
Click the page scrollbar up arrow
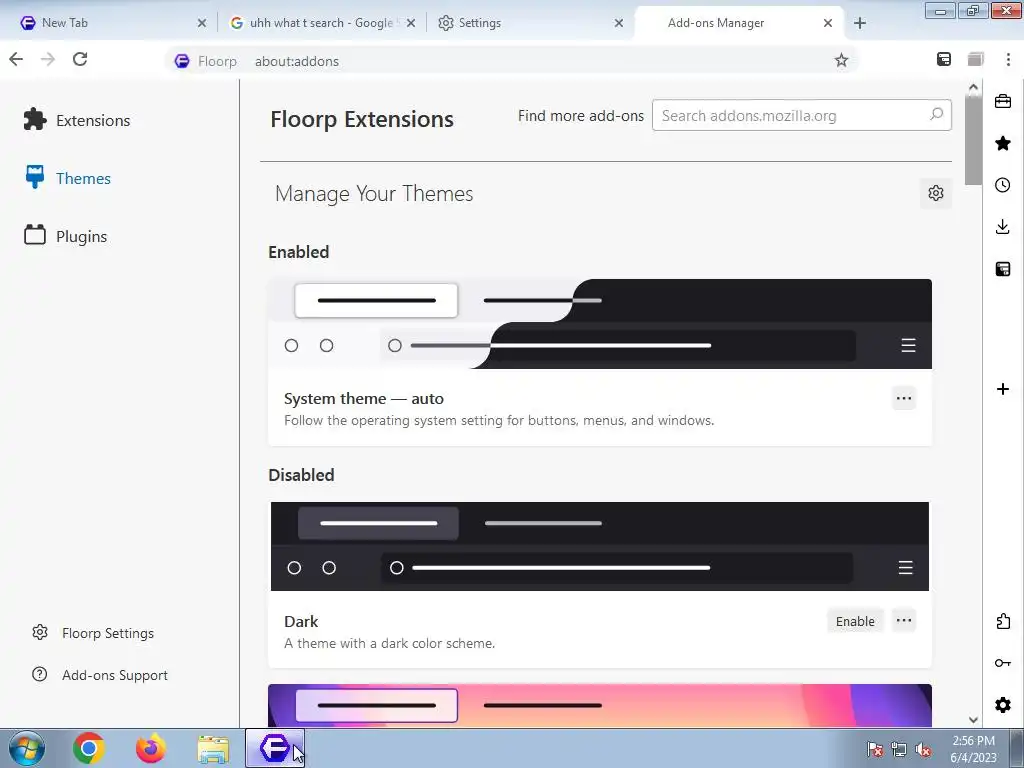point(973,87)
